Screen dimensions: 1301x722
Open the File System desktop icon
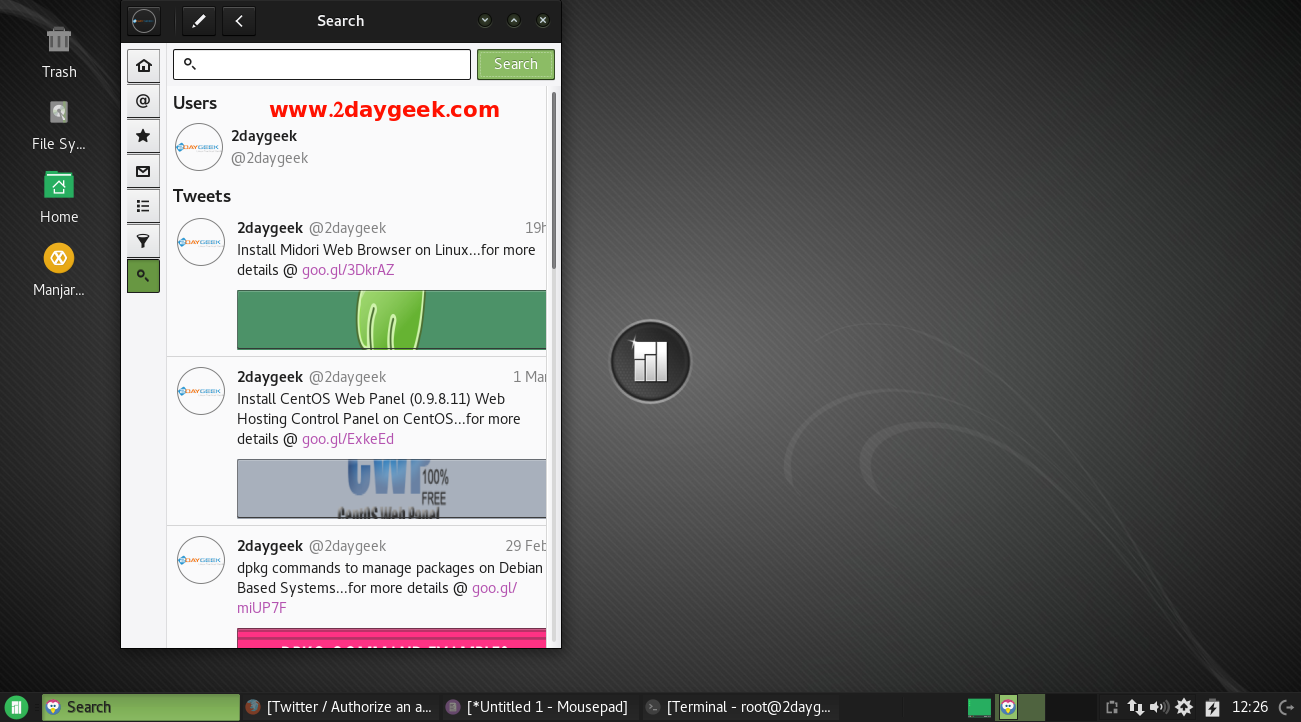click(59, 126)
